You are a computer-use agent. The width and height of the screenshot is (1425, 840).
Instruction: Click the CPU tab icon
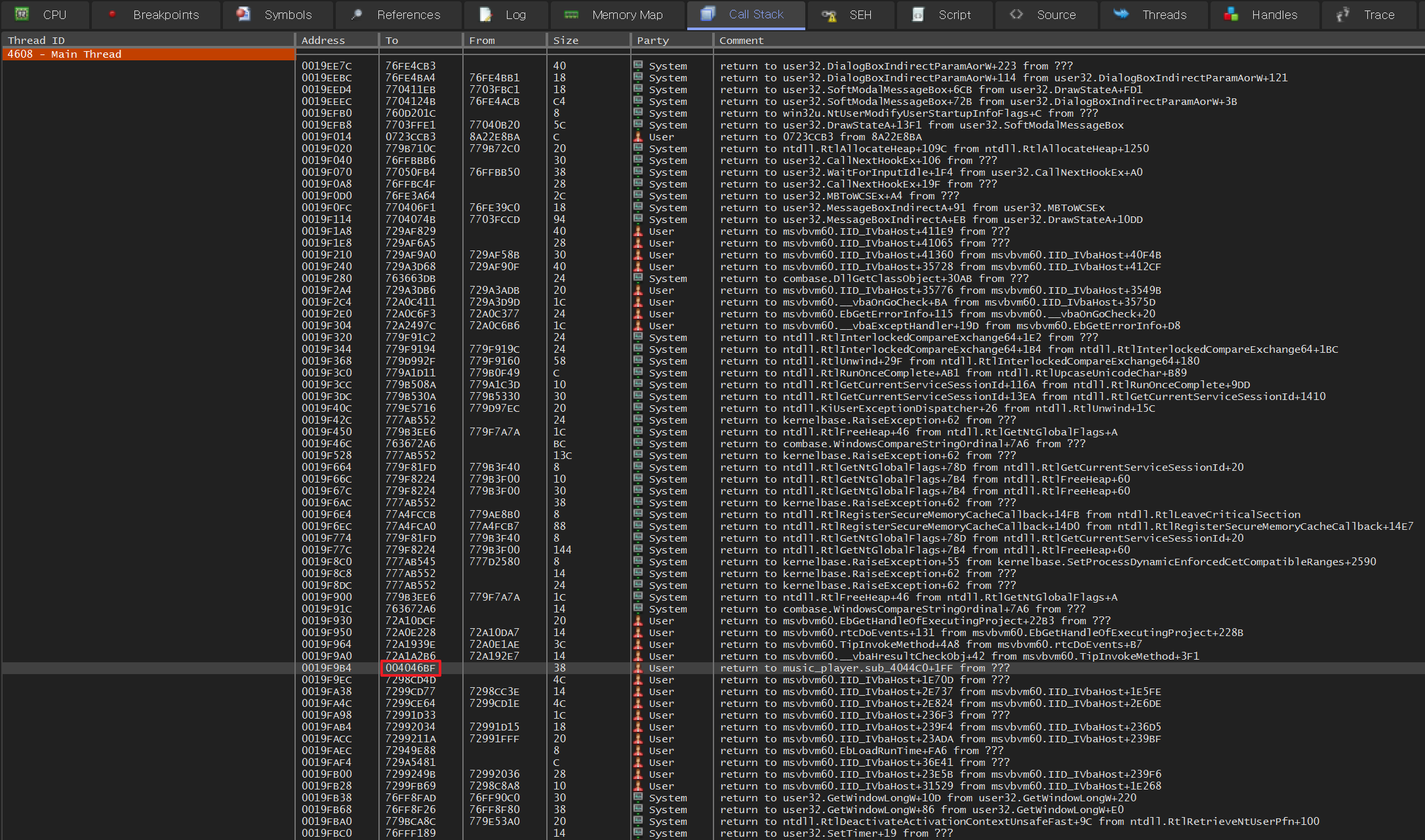[22, 14]
